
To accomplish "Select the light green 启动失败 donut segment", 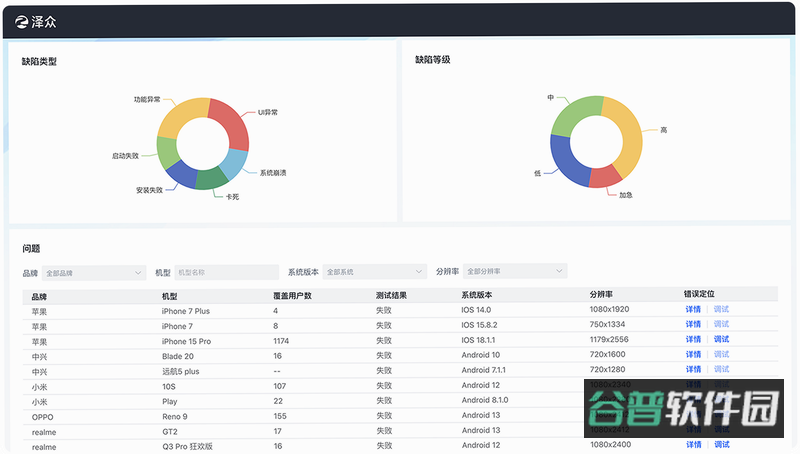I will pyautogui.click(x=167, y=152).
